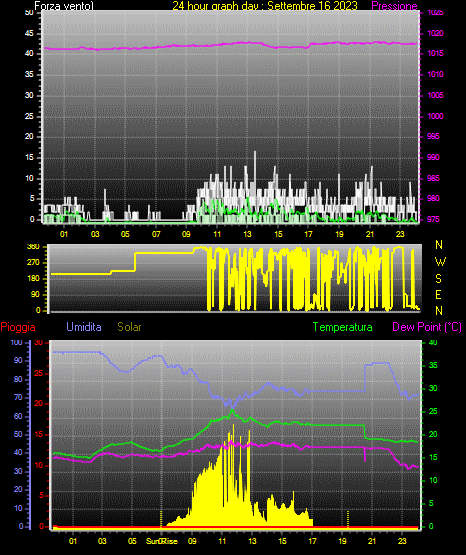The image size is (466, 555).
Task: Click the 'SunRise' marker label on time axis
Action: tap(162, 541)
